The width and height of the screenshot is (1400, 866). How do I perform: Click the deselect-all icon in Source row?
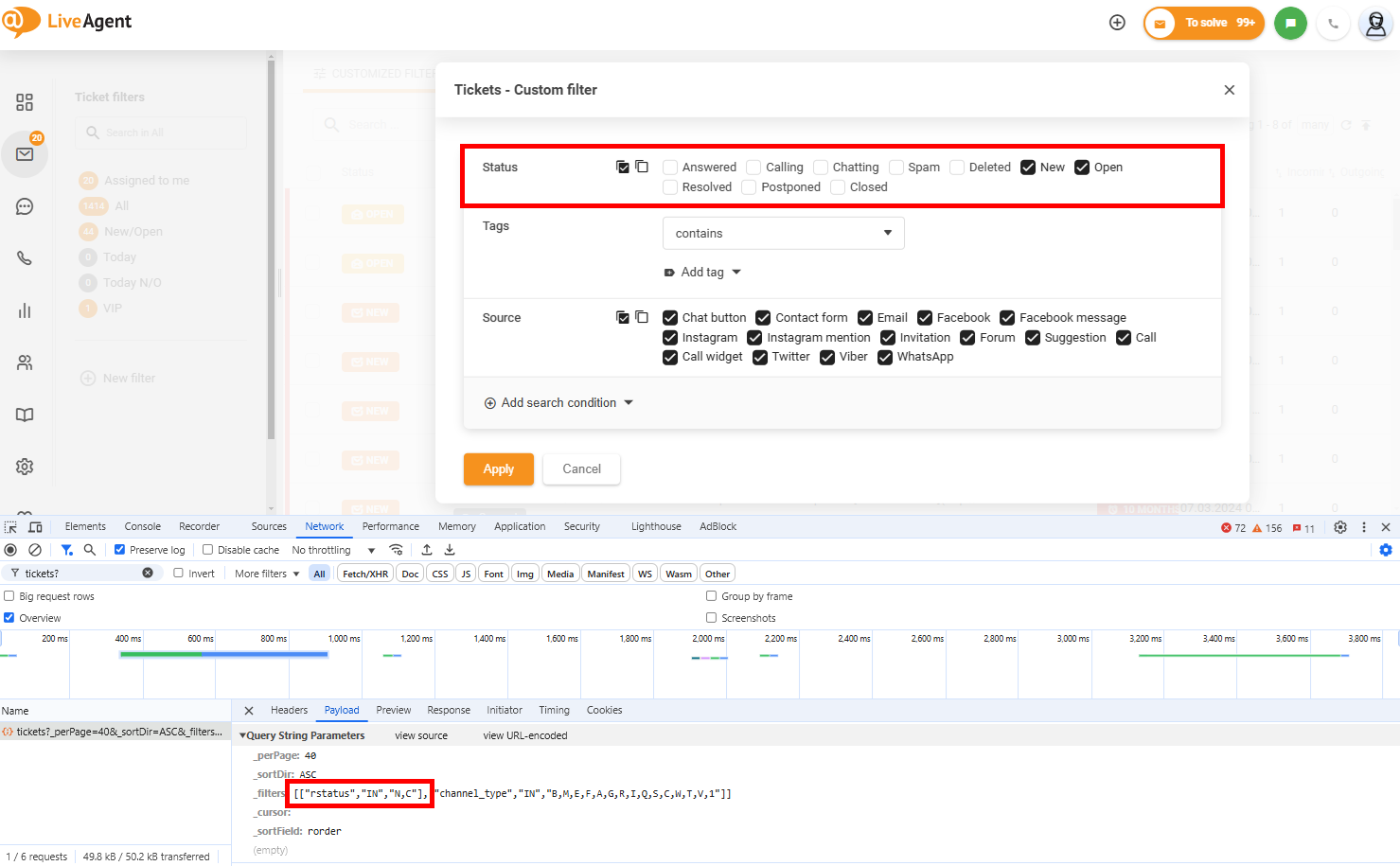coord(642,317)
